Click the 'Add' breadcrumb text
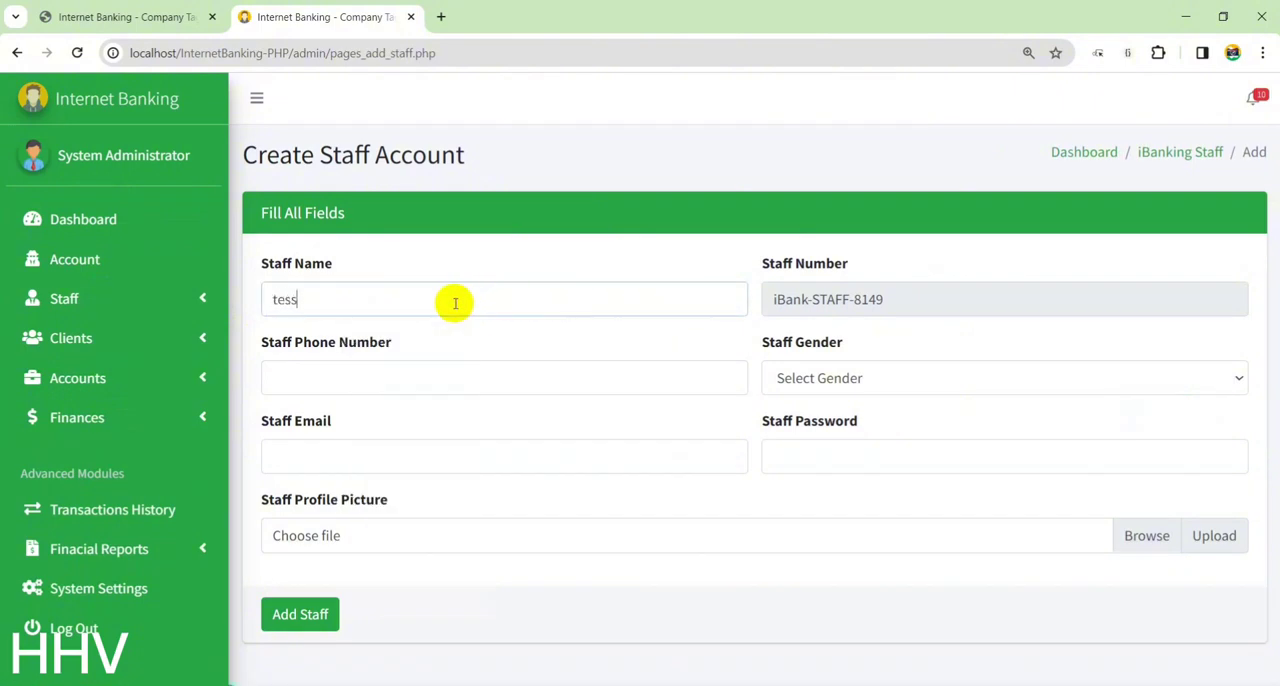The width and height of the screenshot is (1280, 686). pyautogui.click(x=1254, y=152)
